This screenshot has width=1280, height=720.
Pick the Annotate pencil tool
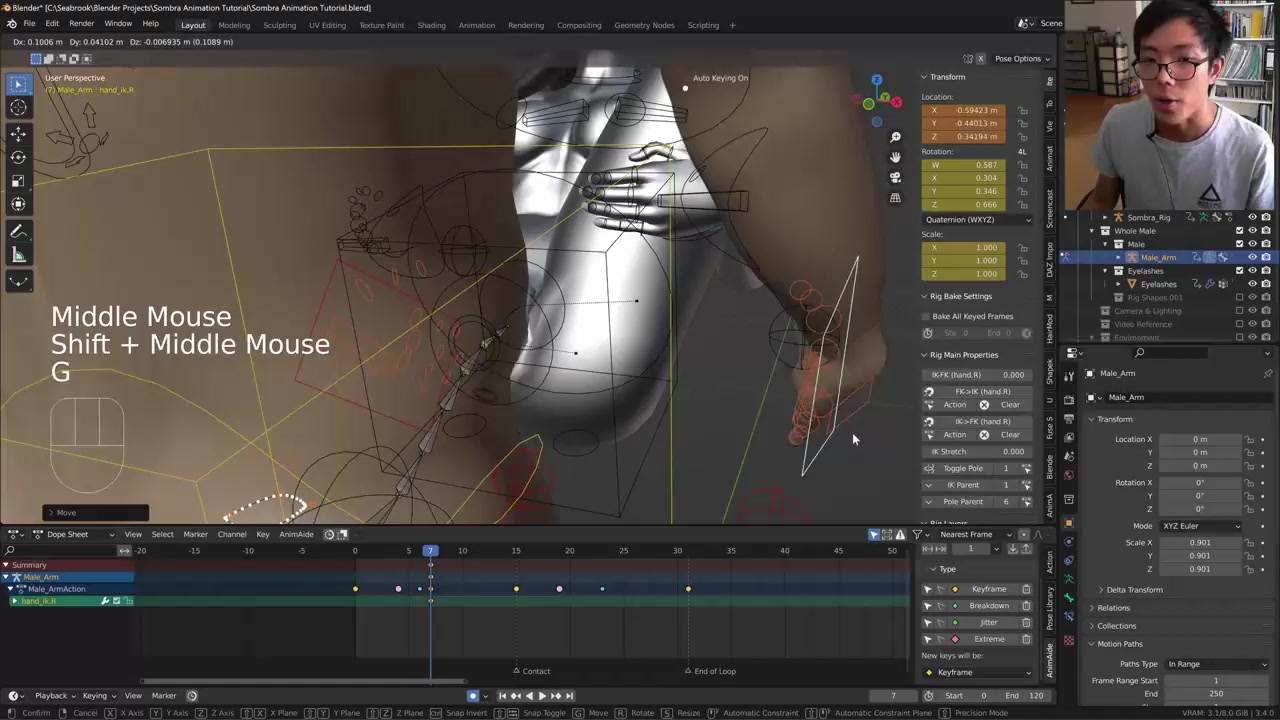coord(18,232)
